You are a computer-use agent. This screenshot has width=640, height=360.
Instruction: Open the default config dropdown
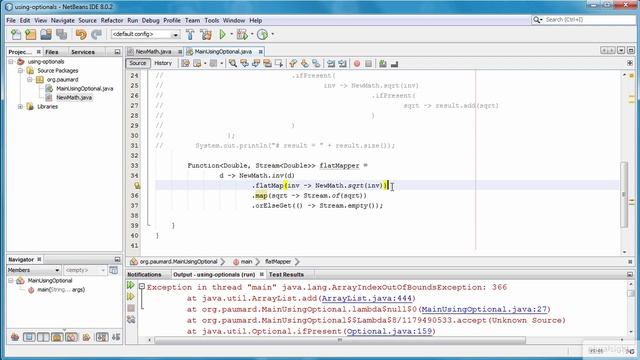tap(176, 35)
